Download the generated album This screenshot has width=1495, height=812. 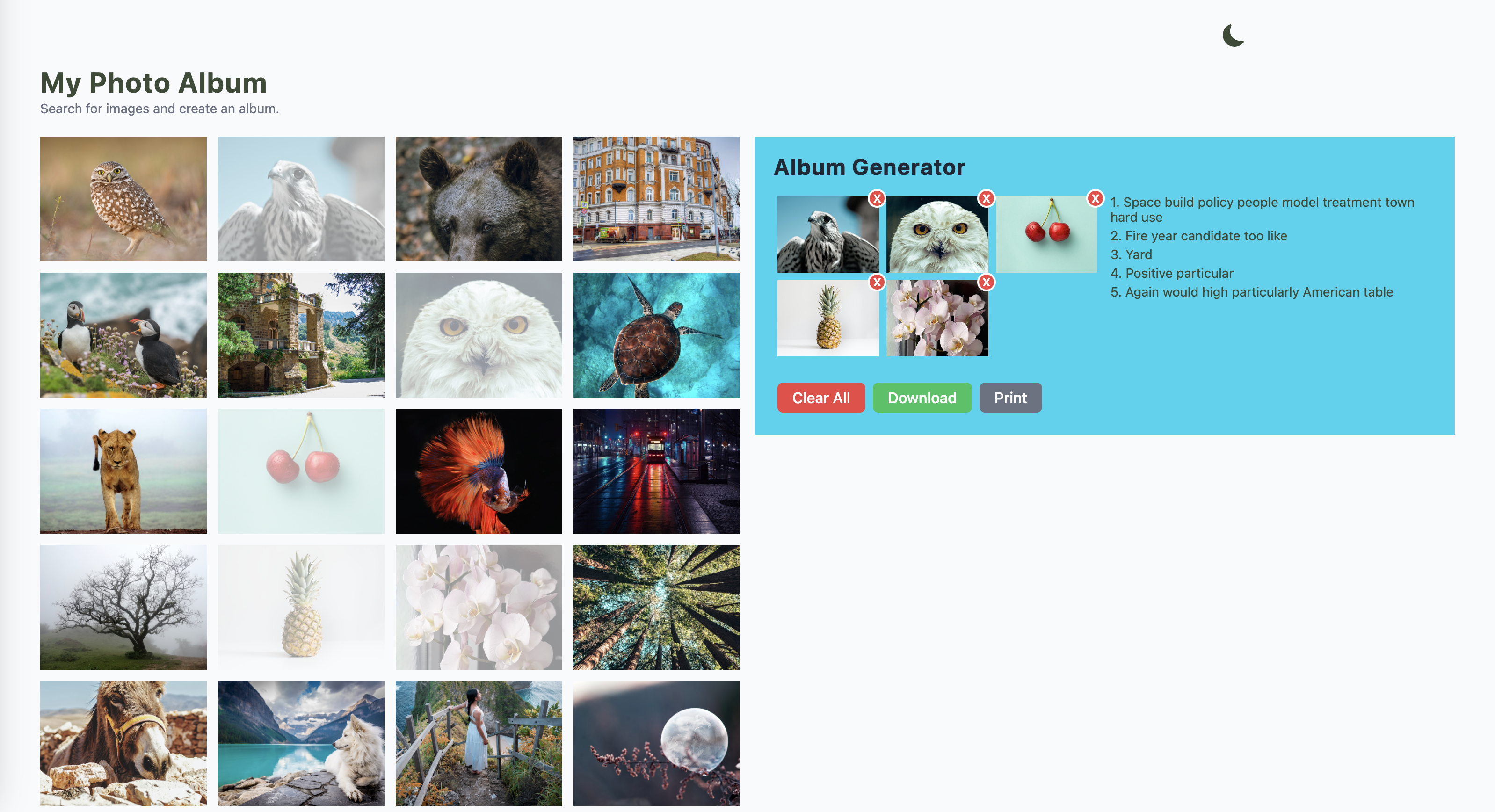tap(922, 398)
